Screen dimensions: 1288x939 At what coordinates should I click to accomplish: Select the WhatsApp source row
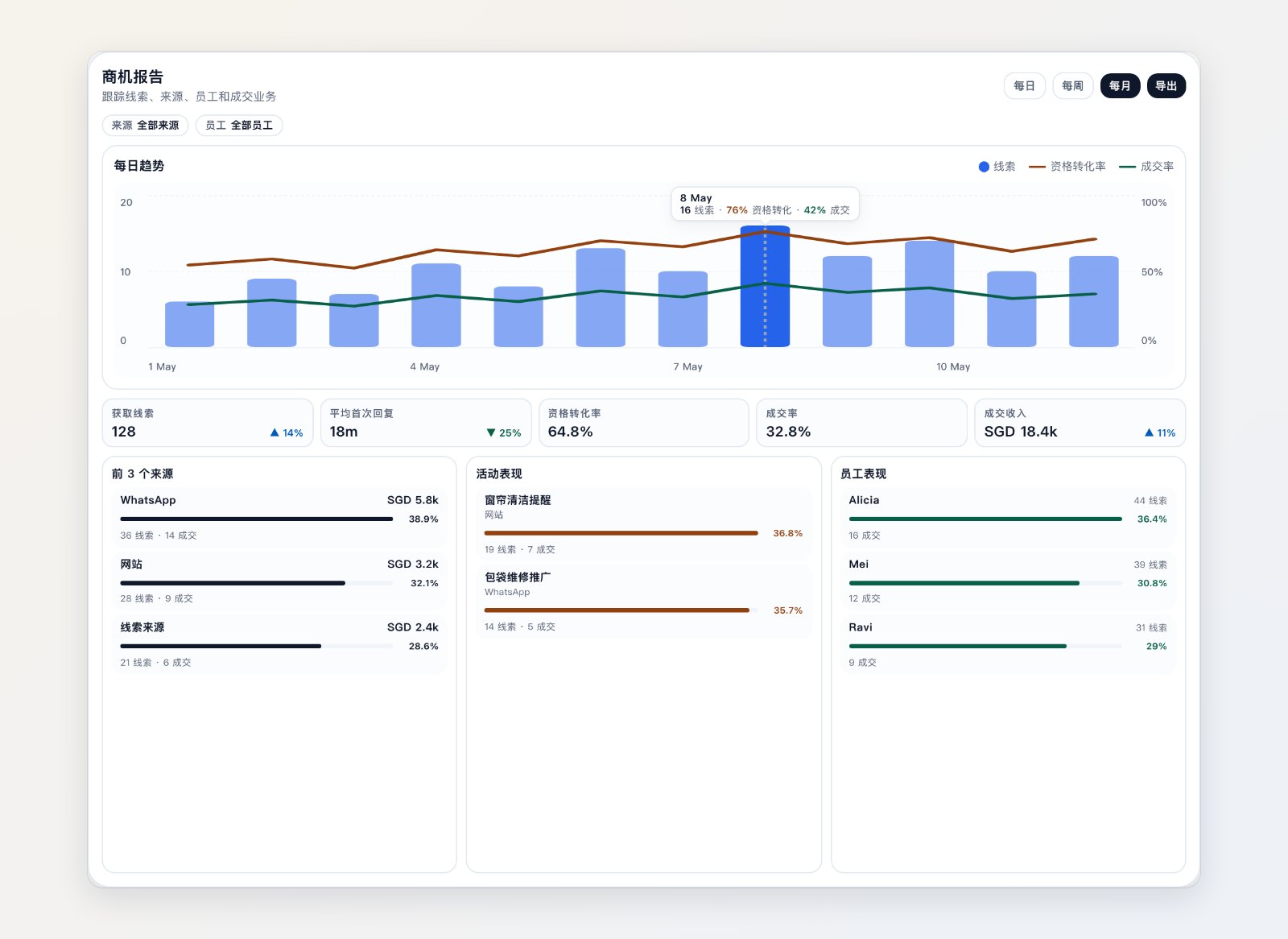point(279,517)
